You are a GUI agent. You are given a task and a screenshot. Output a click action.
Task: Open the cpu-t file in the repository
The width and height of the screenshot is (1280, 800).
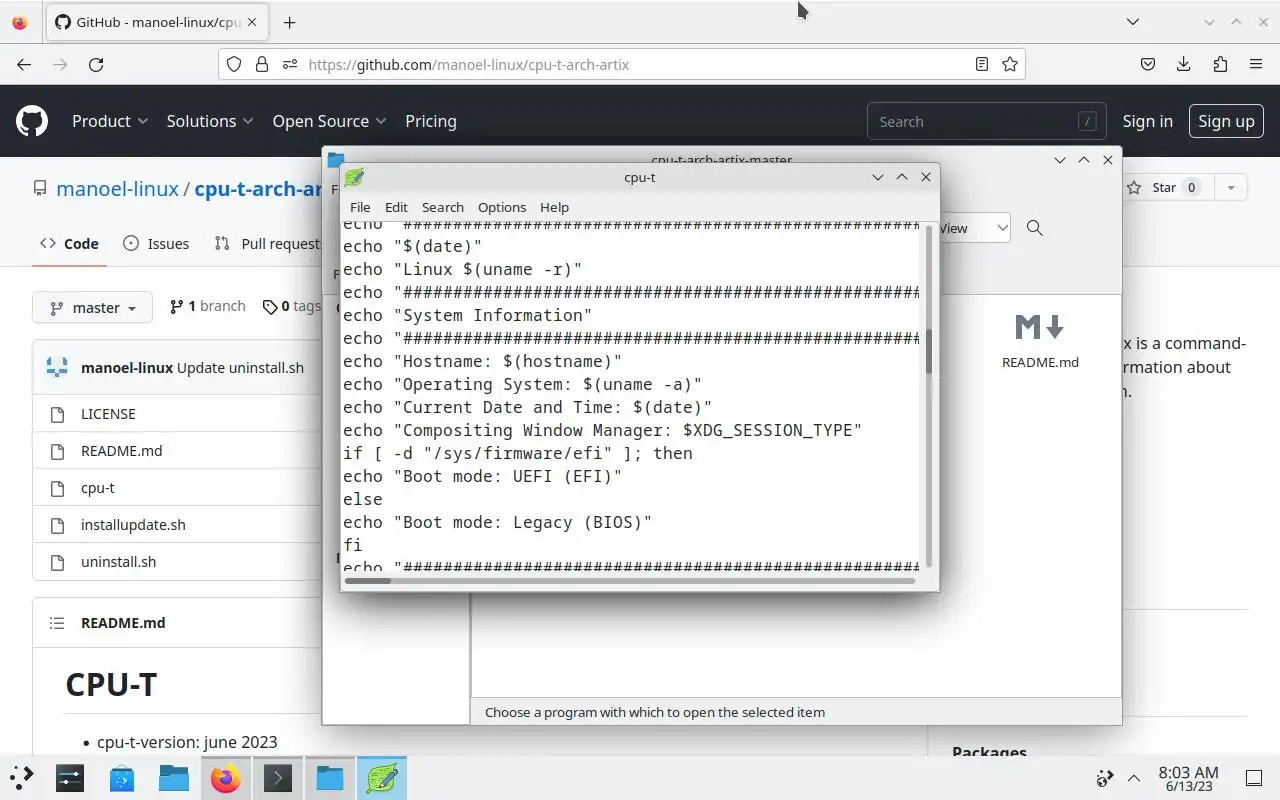tap(98, 487)
